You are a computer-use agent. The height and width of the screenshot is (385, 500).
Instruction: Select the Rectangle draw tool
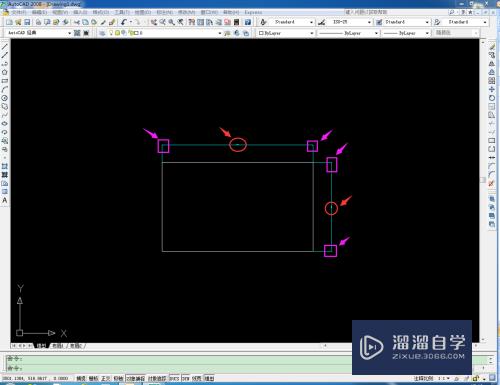[5, 81]
